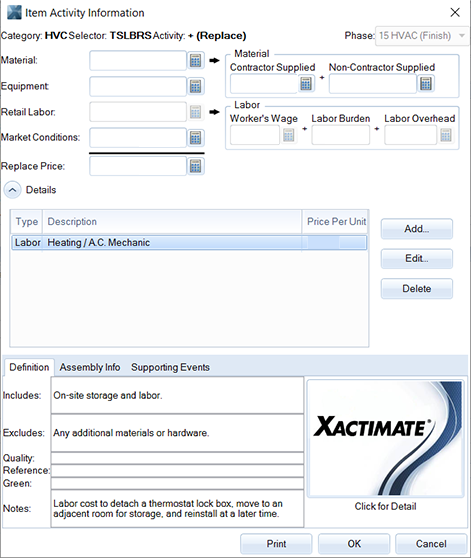Click the Description column header
This screenshot has width=471, height=558.
point(172,221)
